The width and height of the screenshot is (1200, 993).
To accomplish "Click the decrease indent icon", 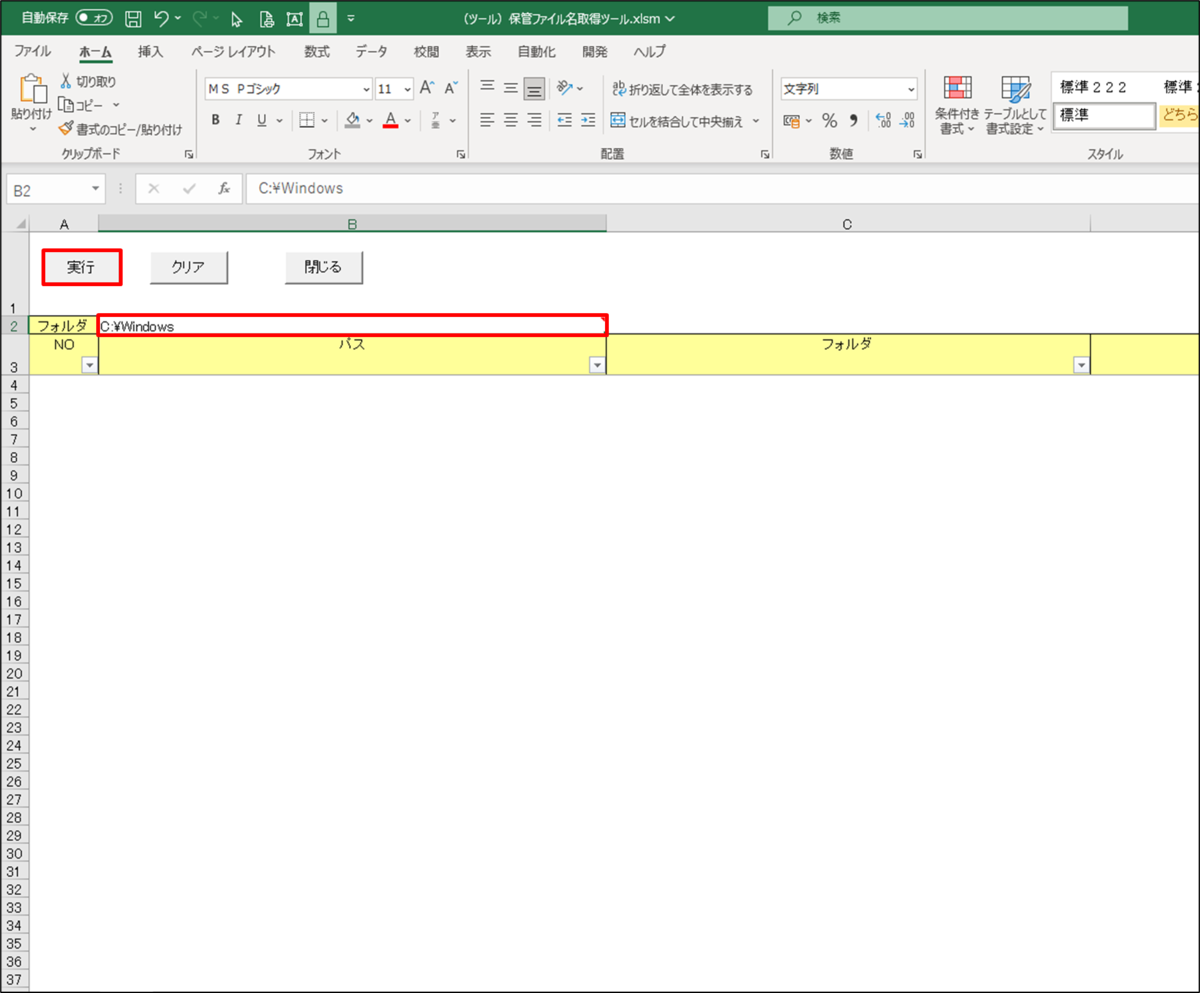I will pyautogui.click(x=565, y=120).
